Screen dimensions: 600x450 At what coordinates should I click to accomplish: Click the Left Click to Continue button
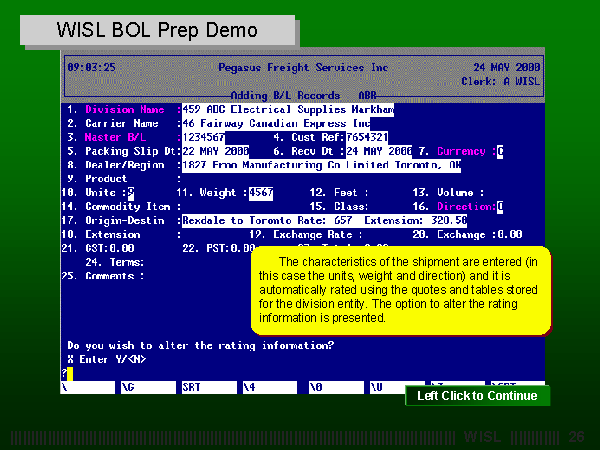coord(477,396)
